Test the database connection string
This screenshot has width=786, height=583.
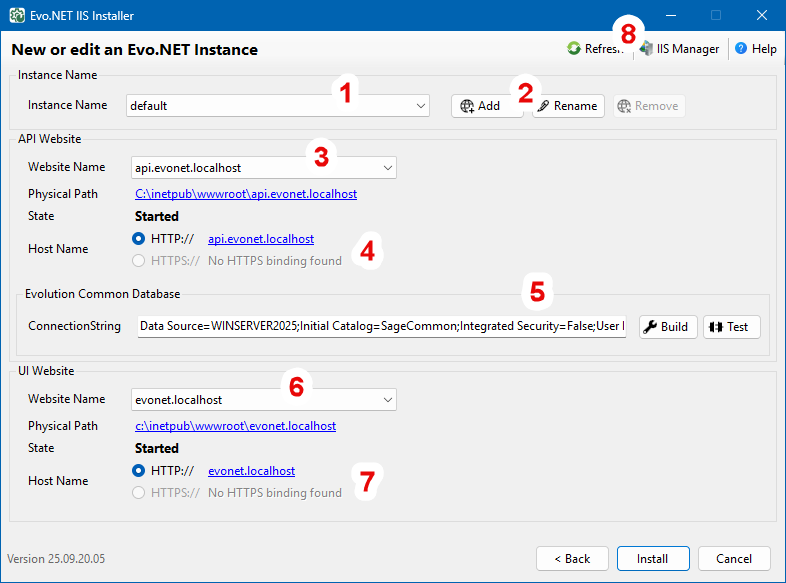[x=731, y=327]
